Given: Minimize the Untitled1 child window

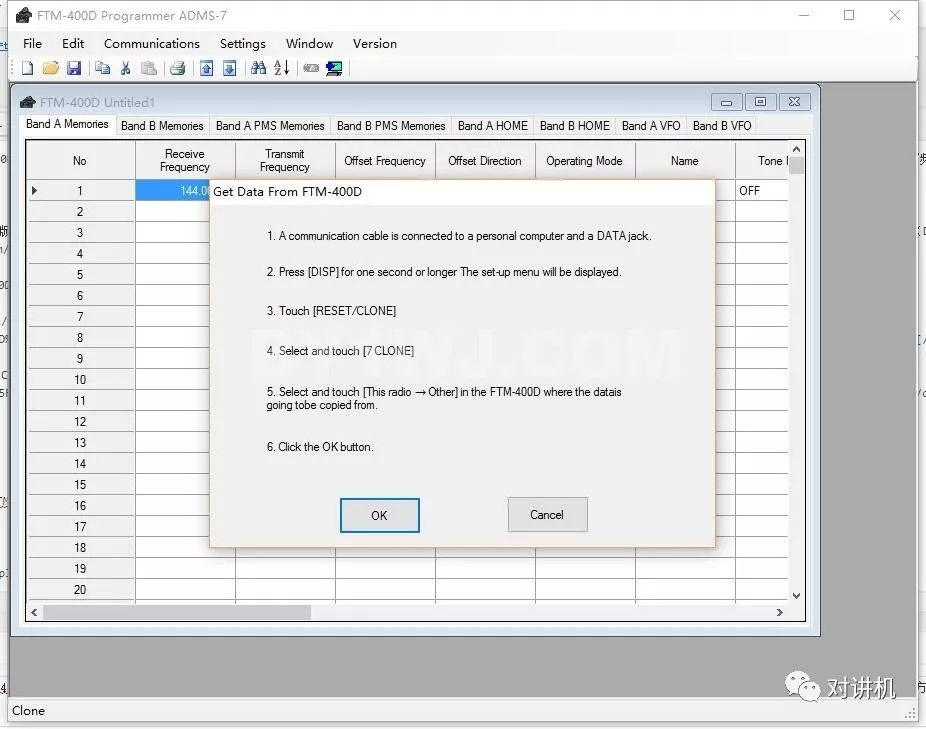Looking at the screenshot, I should [726, 102].
